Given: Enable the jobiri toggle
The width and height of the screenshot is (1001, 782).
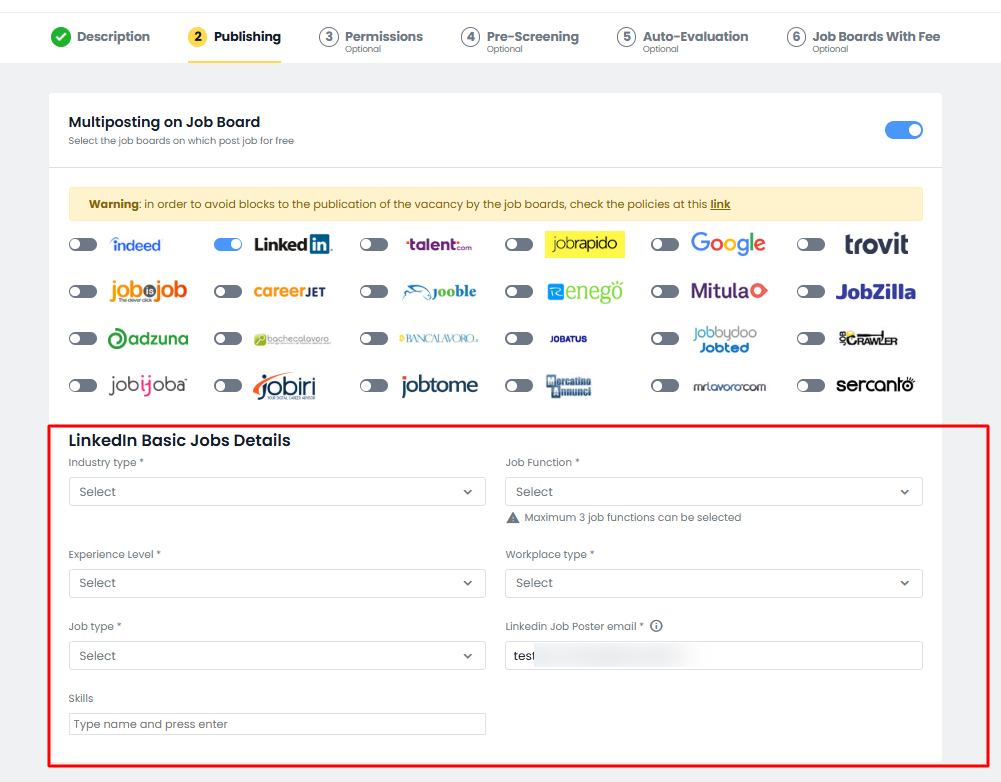Looking at the screenshot, I should (x=228, y=386).
